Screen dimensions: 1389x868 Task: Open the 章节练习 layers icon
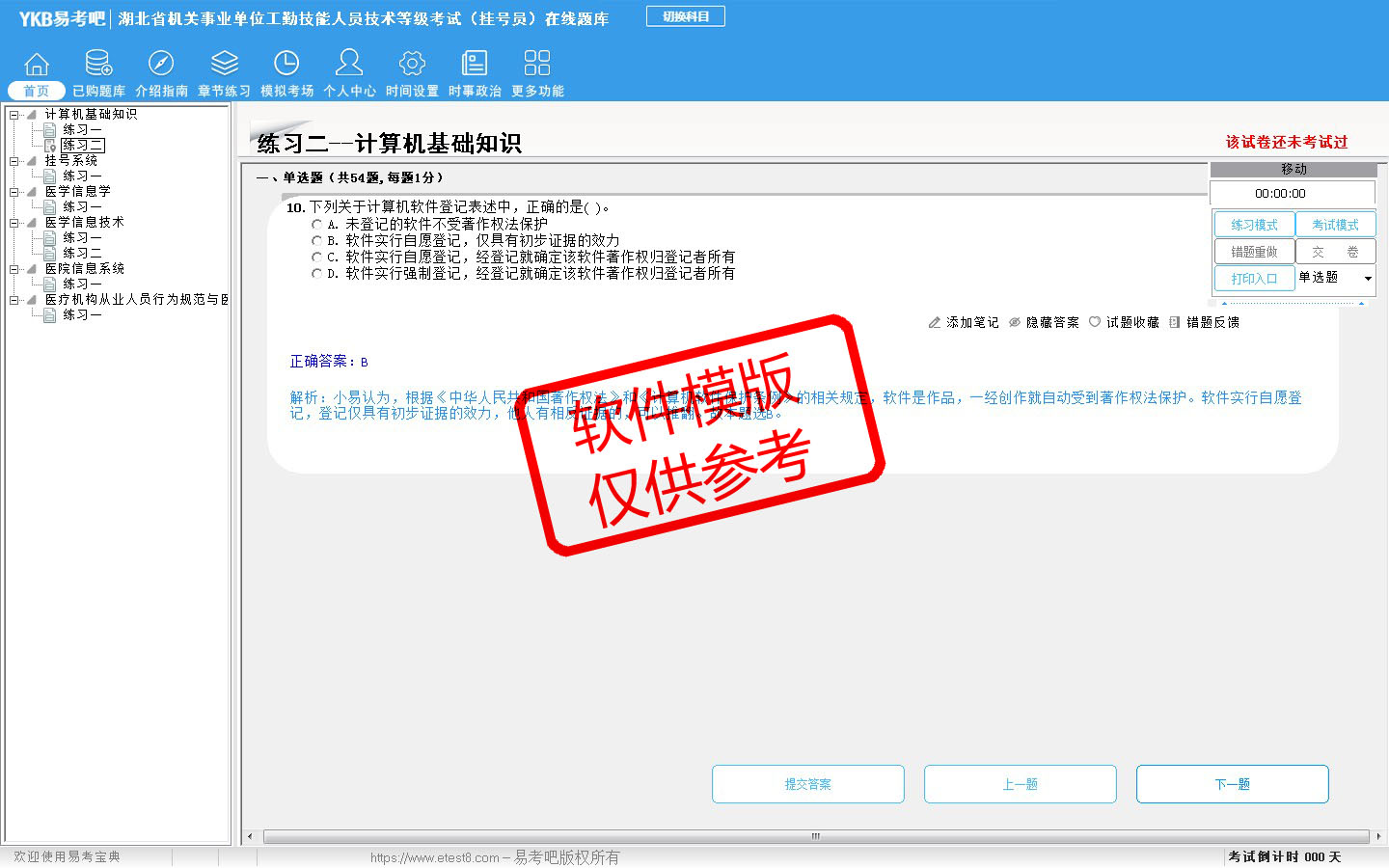[225, 64]
